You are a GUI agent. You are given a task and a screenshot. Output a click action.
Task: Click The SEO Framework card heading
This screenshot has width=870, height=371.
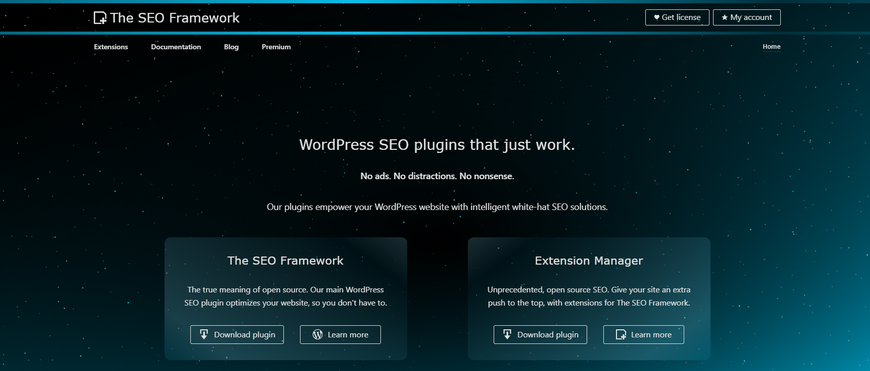click(286, 261)
